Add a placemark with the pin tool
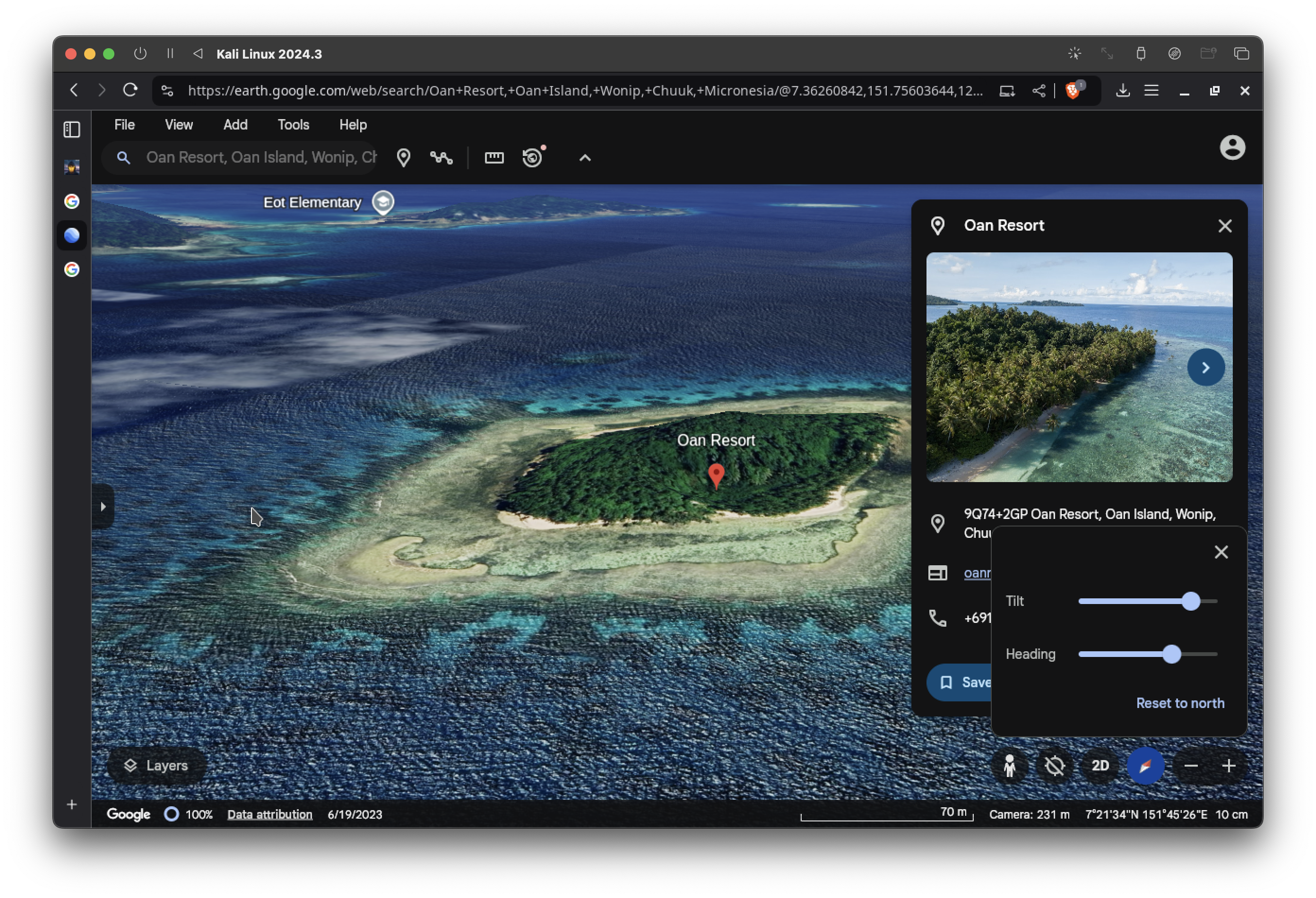The height and width of the screenshot is (898, 1316). click(403, 157)
